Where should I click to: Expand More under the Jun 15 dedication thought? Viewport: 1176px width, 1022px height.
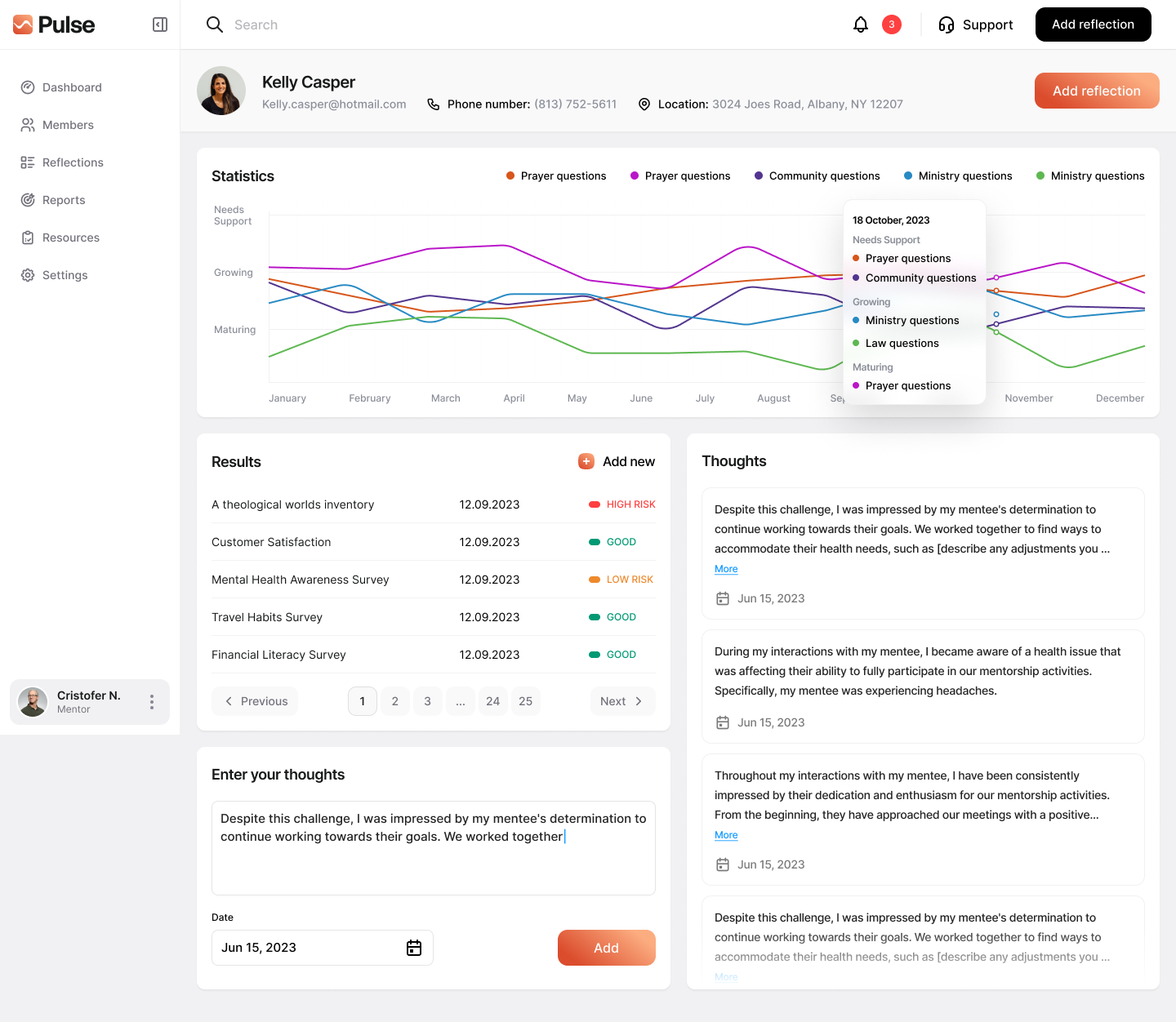[725, 835]
